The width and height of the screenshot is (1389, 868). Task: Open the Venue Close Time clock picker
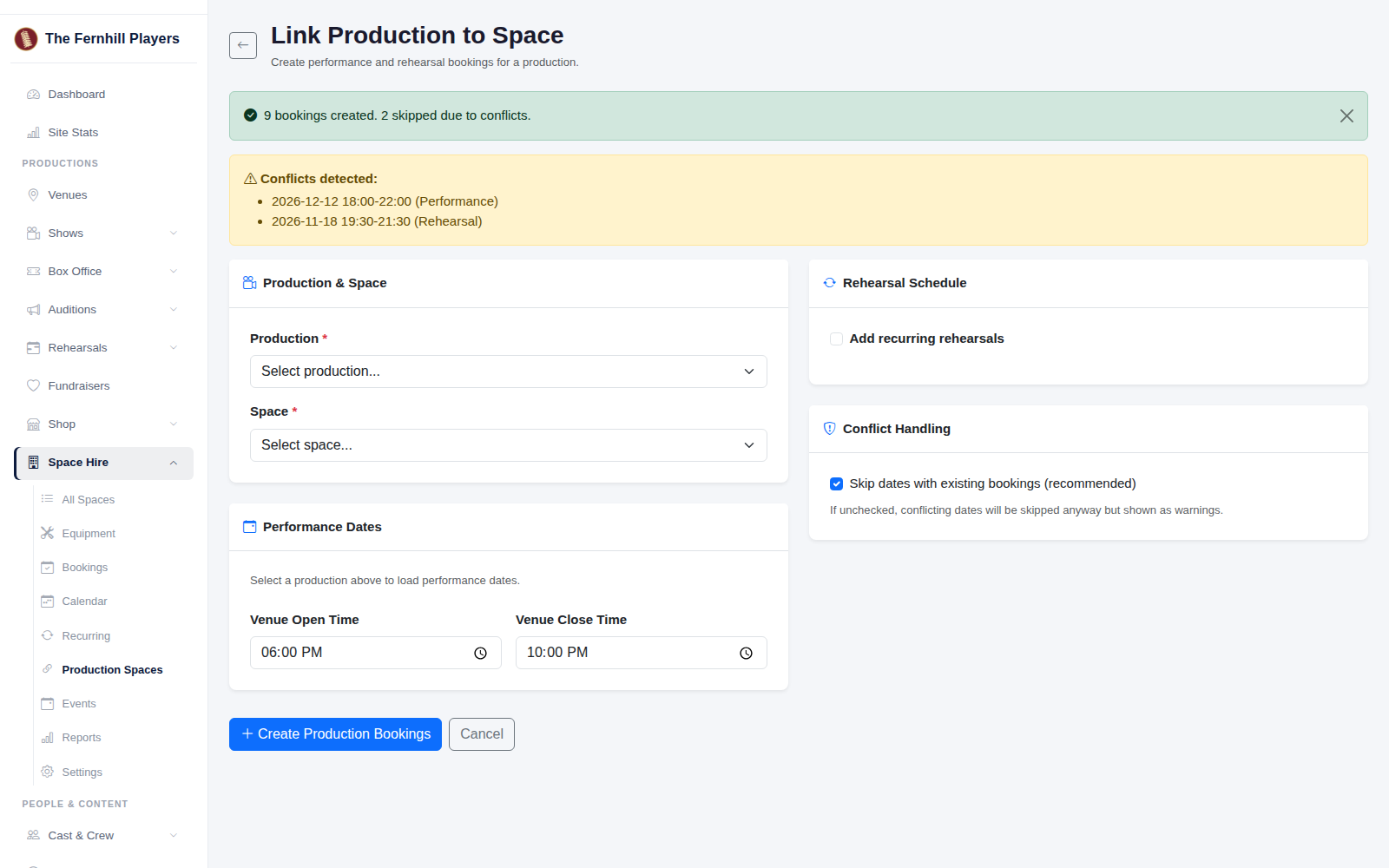pyautogui.click(x=746, y=654)
